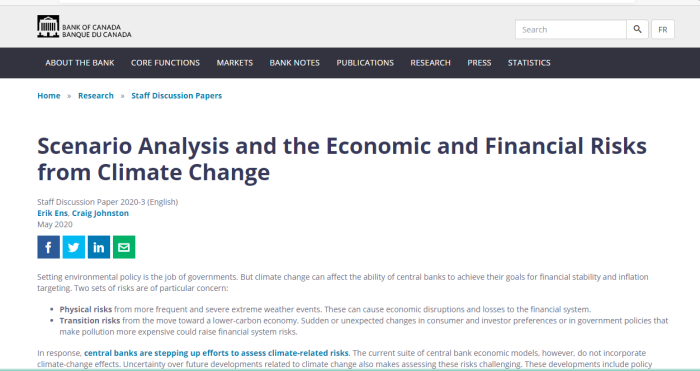Image resolution: width=700 pixels, height=371 pixels.
Task: Open the Publications menu
Action: click(x=365, y=63)
